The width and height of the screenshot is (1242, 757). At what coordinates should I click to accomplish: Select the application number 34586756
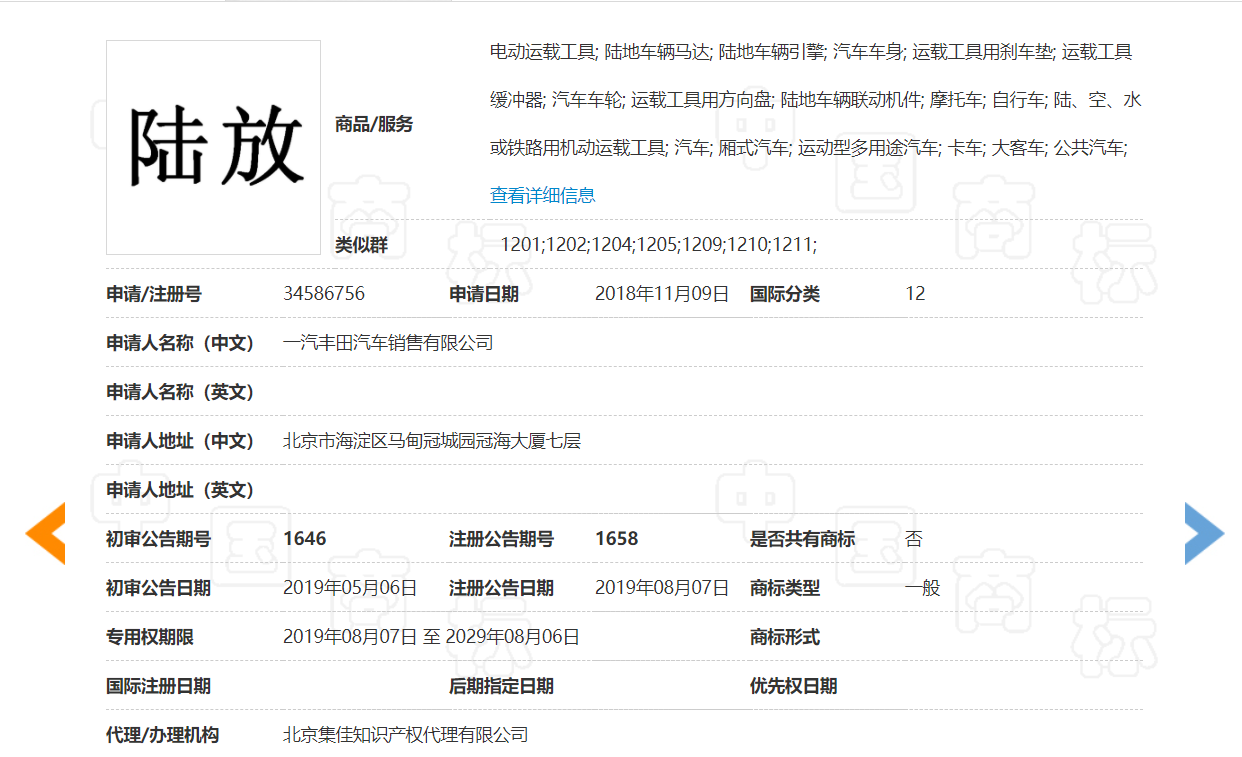tap(324, 294)
